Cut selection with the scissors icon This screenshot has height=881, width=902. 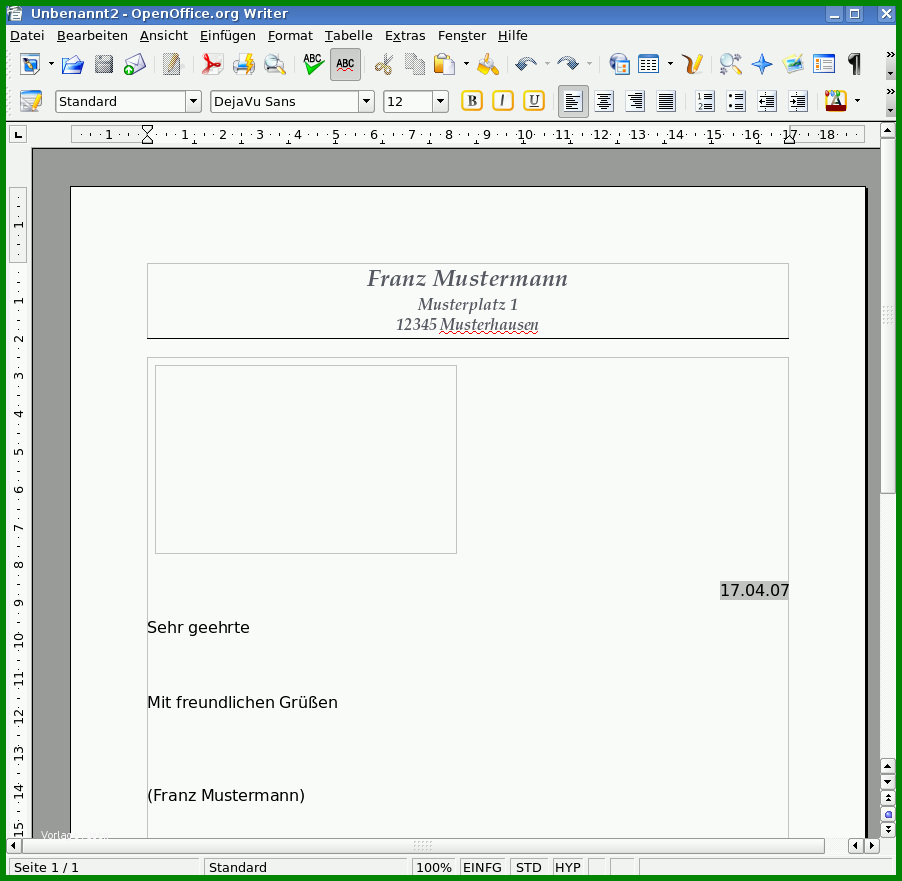pos(383,64)
